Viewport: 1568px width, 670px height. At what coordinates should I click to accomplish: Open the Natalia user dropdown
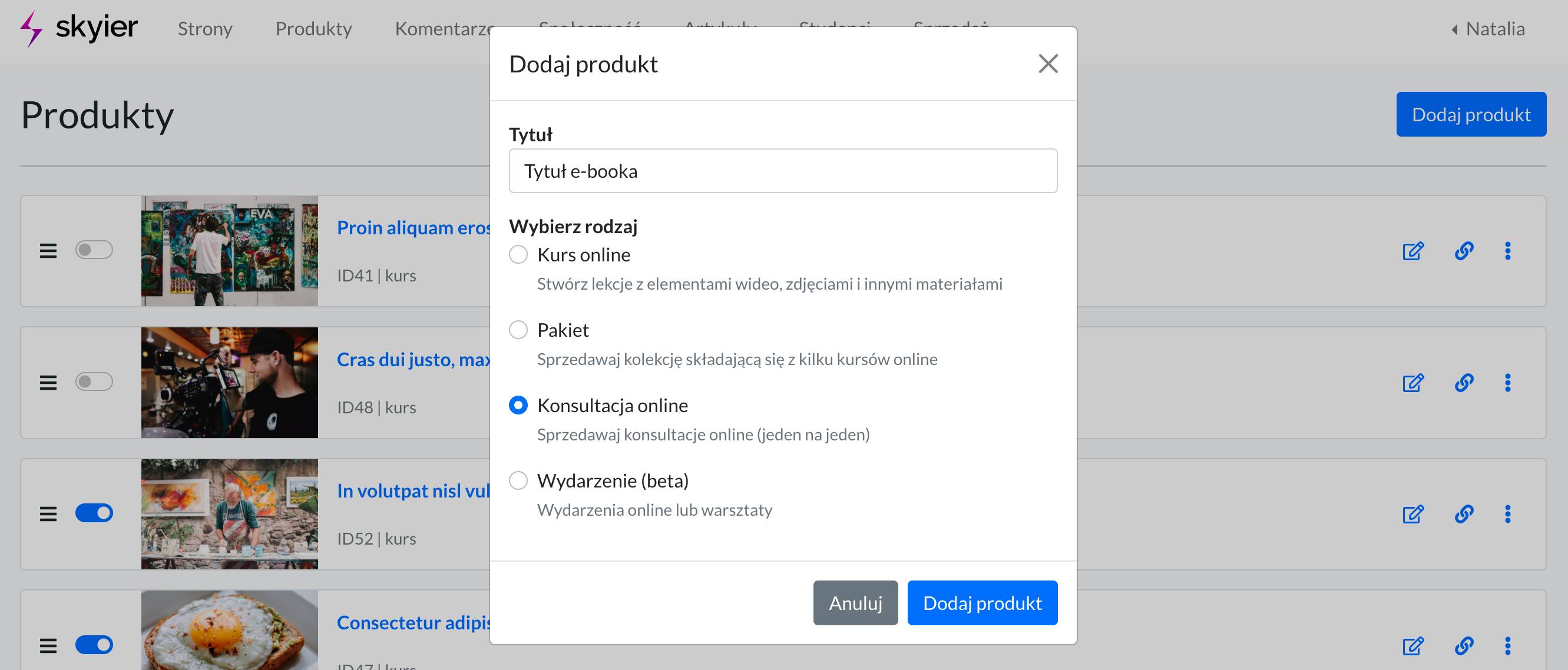click(x=1488, y=29)
